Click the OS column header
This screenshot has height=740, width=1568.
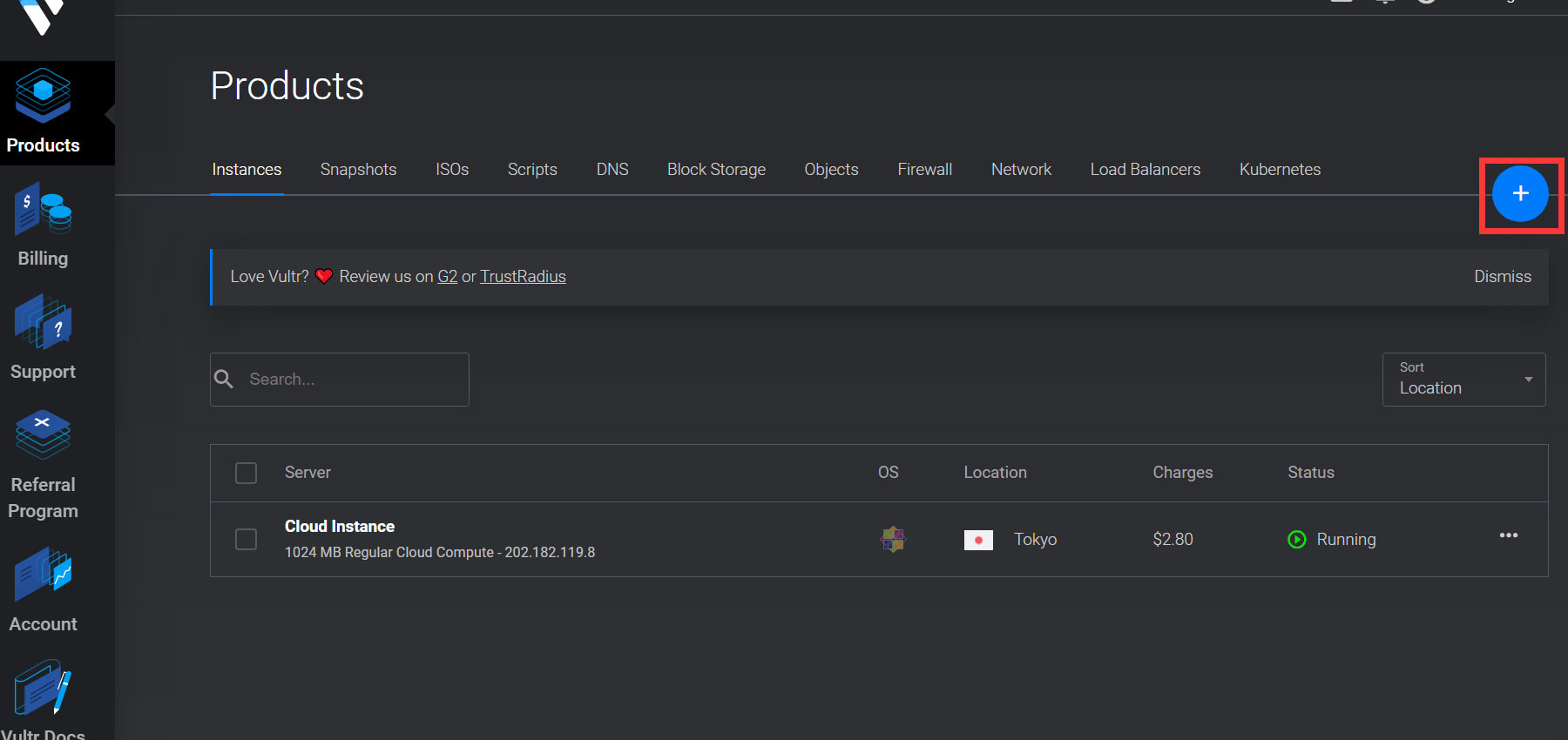[888, 472]
